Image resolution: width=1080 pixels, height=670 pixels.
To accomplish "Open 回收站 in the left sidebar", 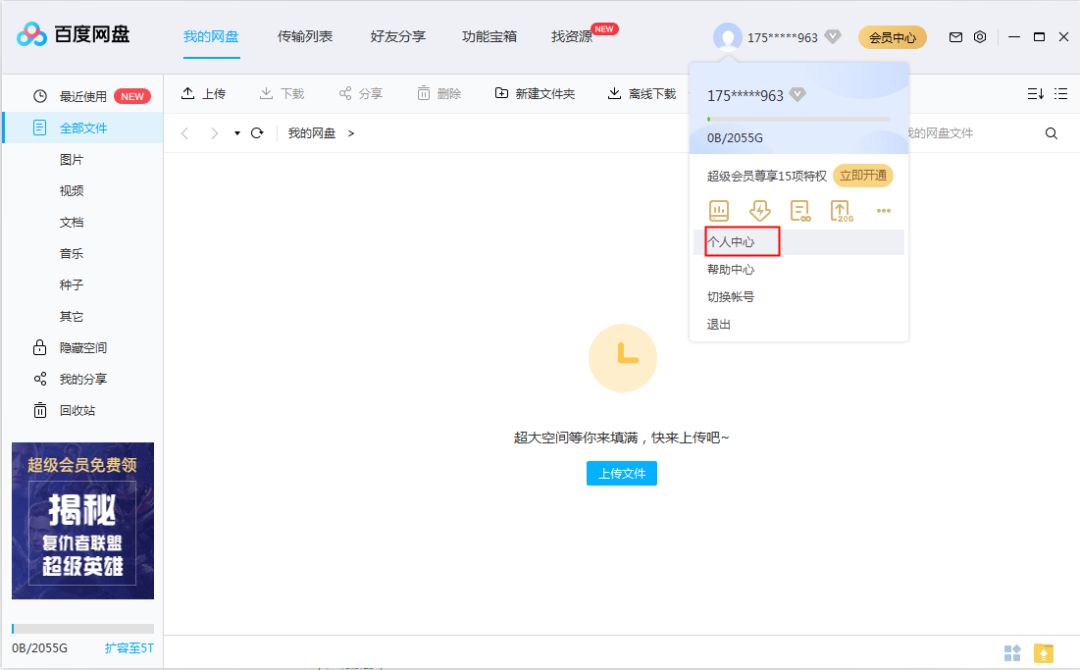I will (x=77, y=411).
